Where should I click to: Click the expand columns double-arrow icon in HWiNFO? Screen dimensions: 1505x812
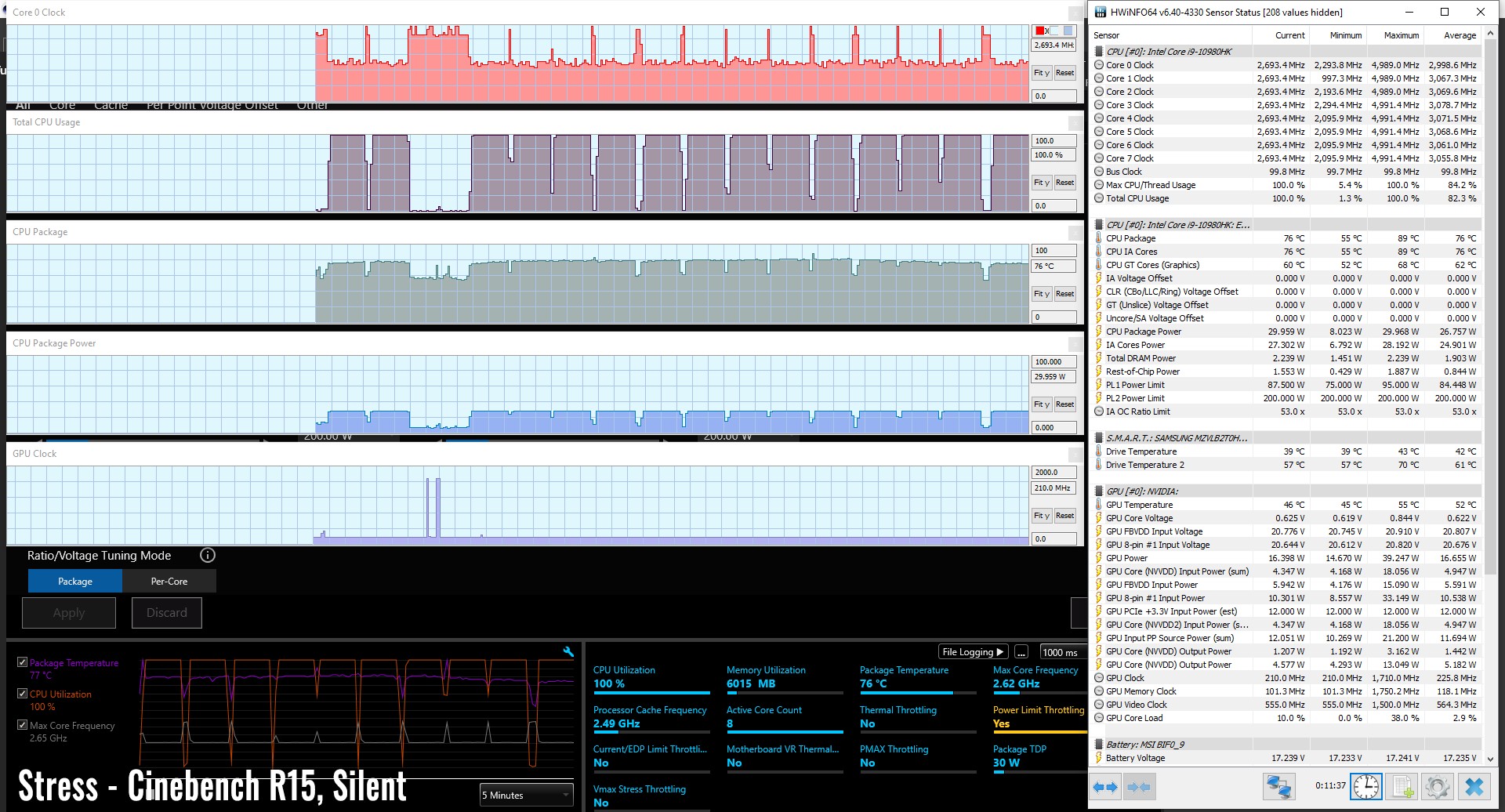point(1105,787)
